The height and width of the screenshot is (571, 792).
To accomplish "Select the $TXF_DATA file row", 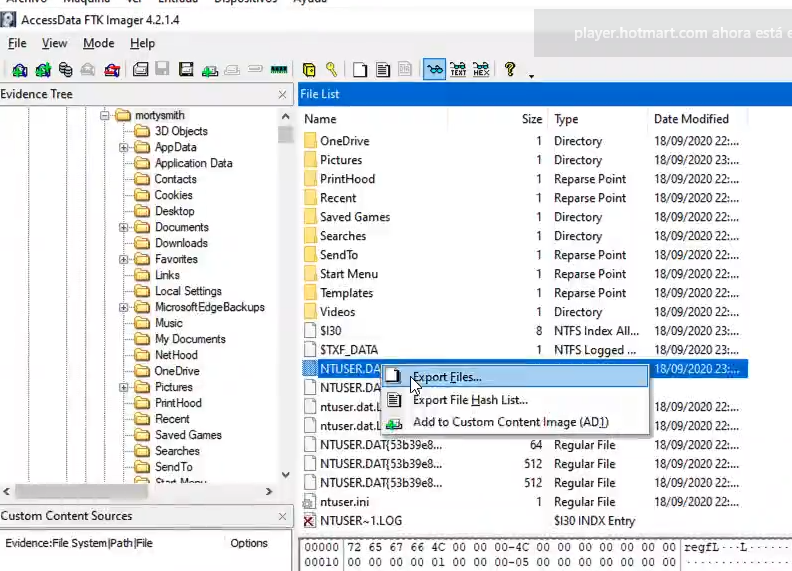I will coord(523,350).
